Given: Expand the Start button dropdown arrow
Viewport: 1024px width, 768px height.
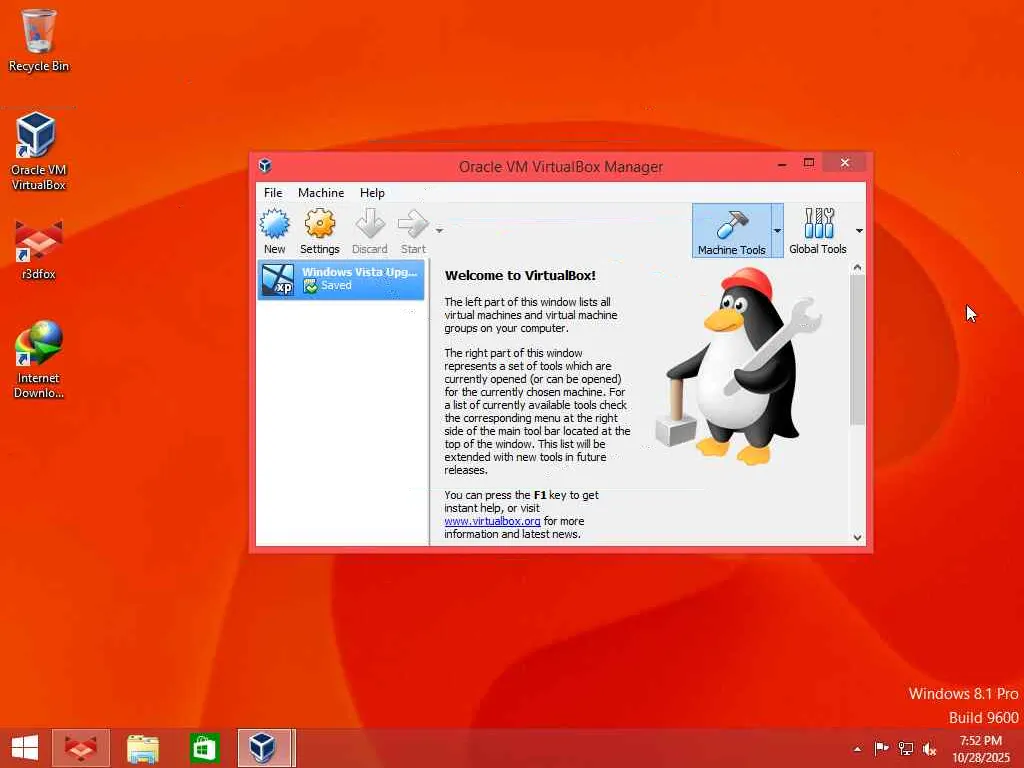Looking at the screenshot, I should coord(439,231).
